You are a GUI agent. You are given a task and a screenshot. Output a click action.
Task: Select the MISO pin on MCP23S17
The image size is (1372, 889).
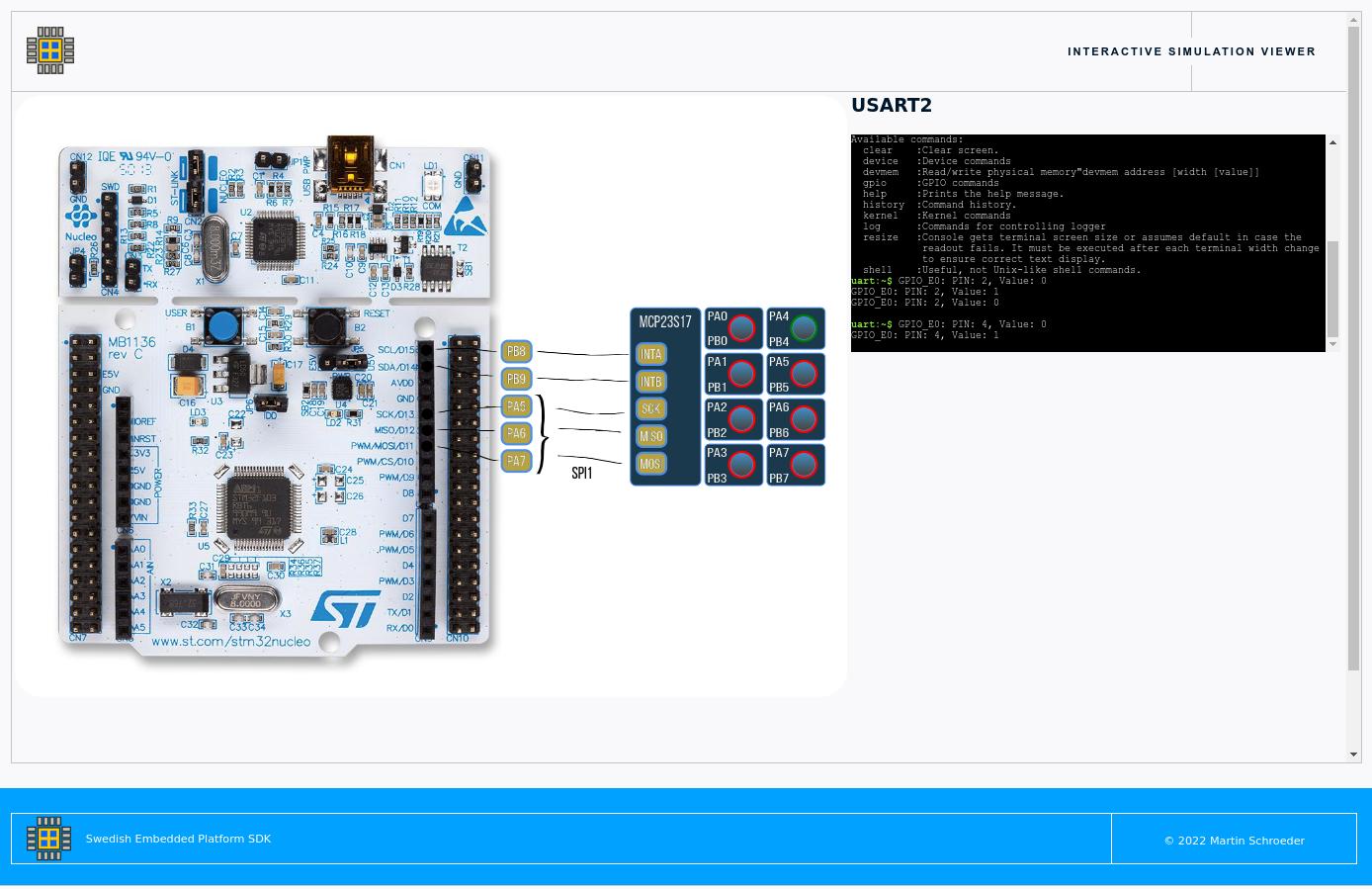pos(650,436)
